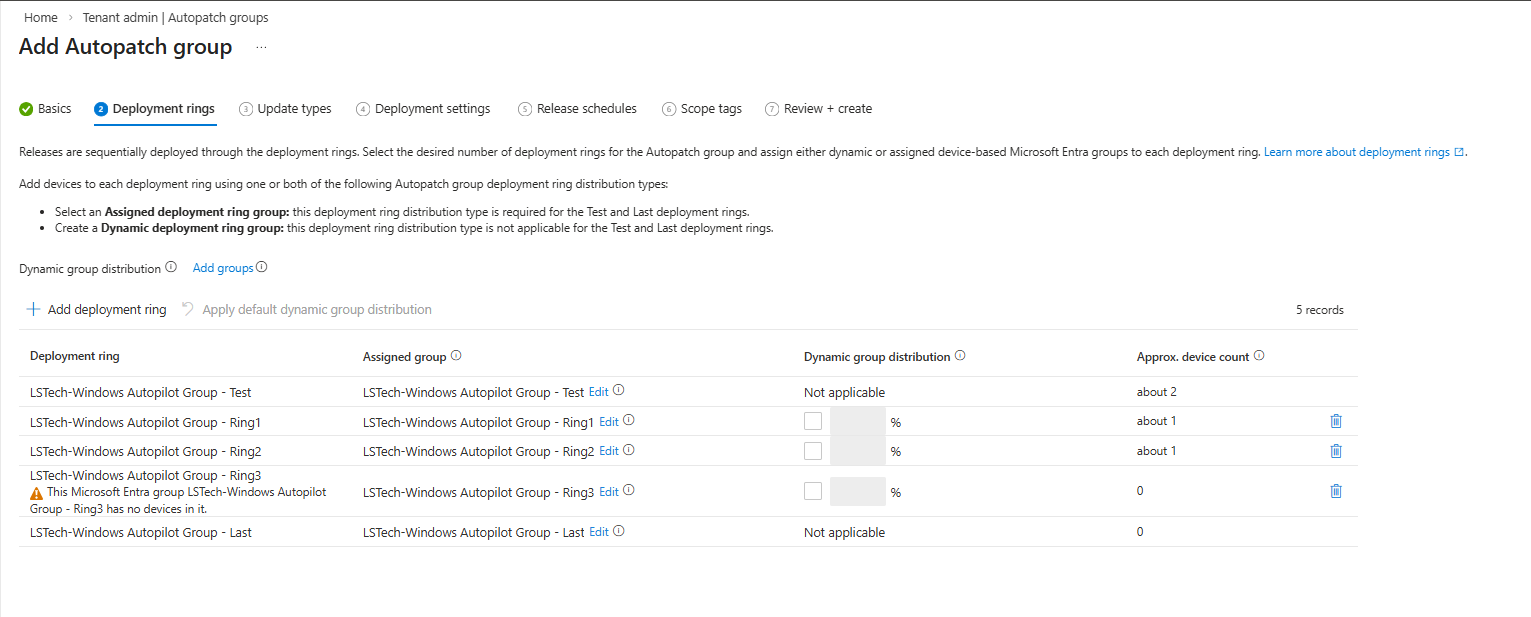Go to the Basics tab

point(45,109)
